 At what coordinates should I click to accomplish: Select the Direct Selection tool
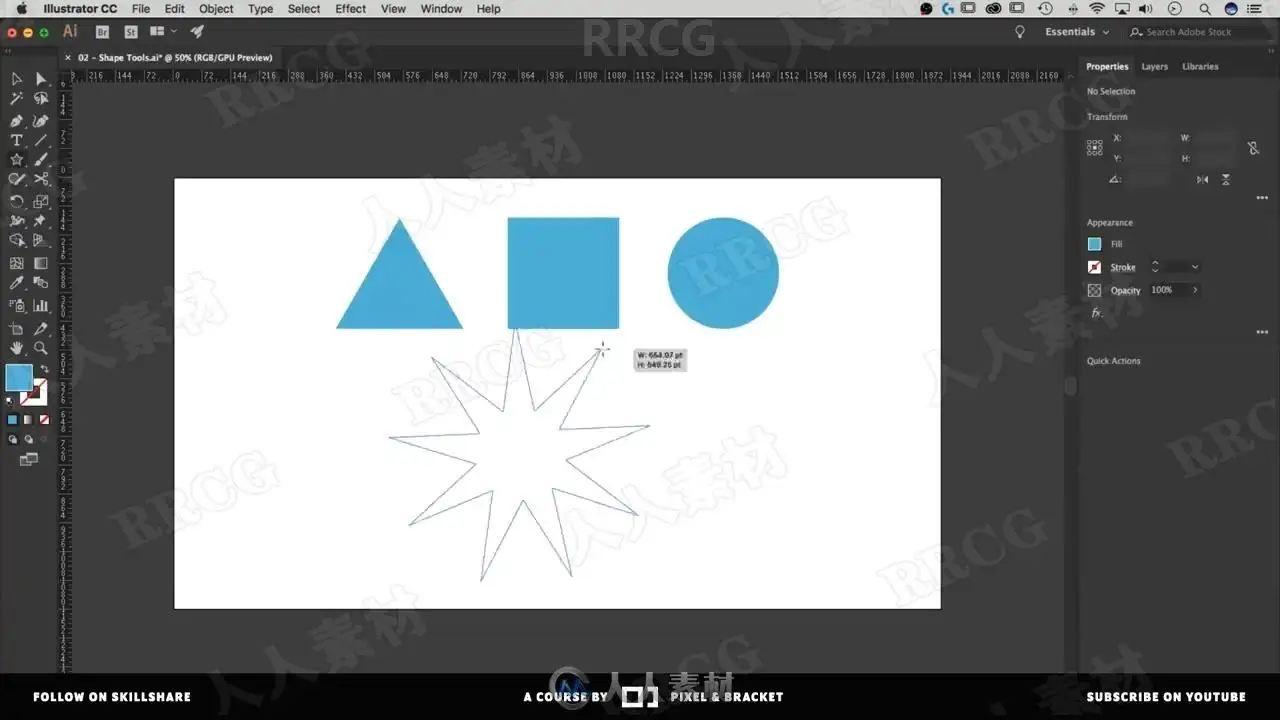tap(41, 79)
